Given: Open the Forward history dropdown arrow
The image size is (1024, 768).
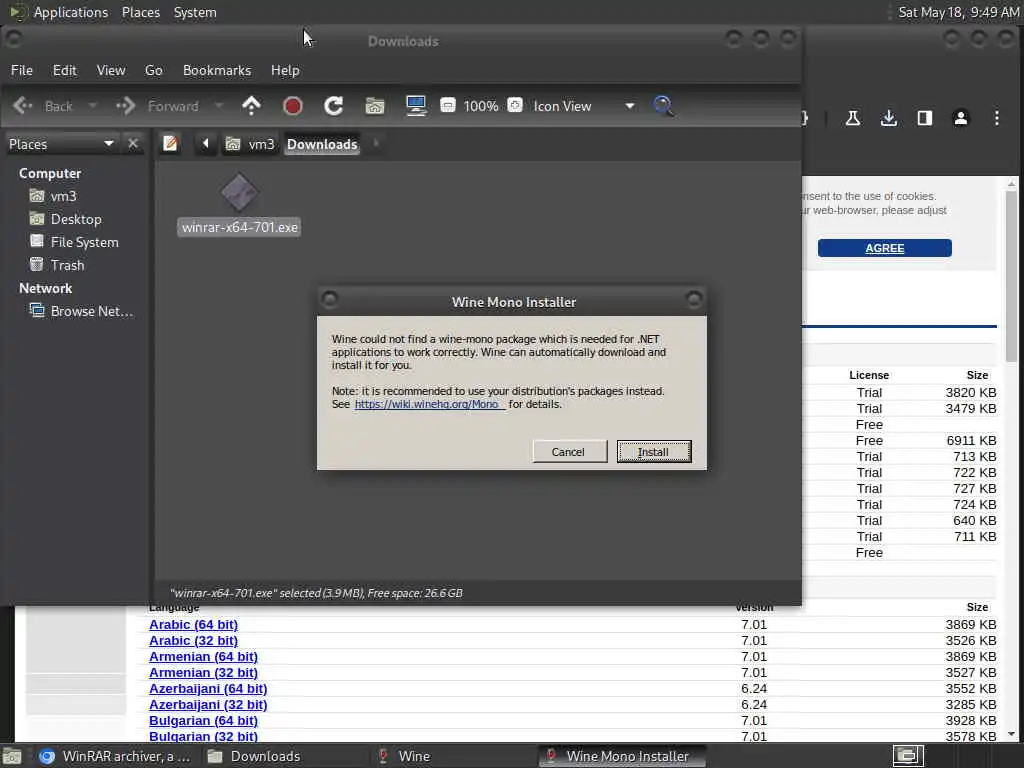Looking at the screenshot, I should (219, 106).
